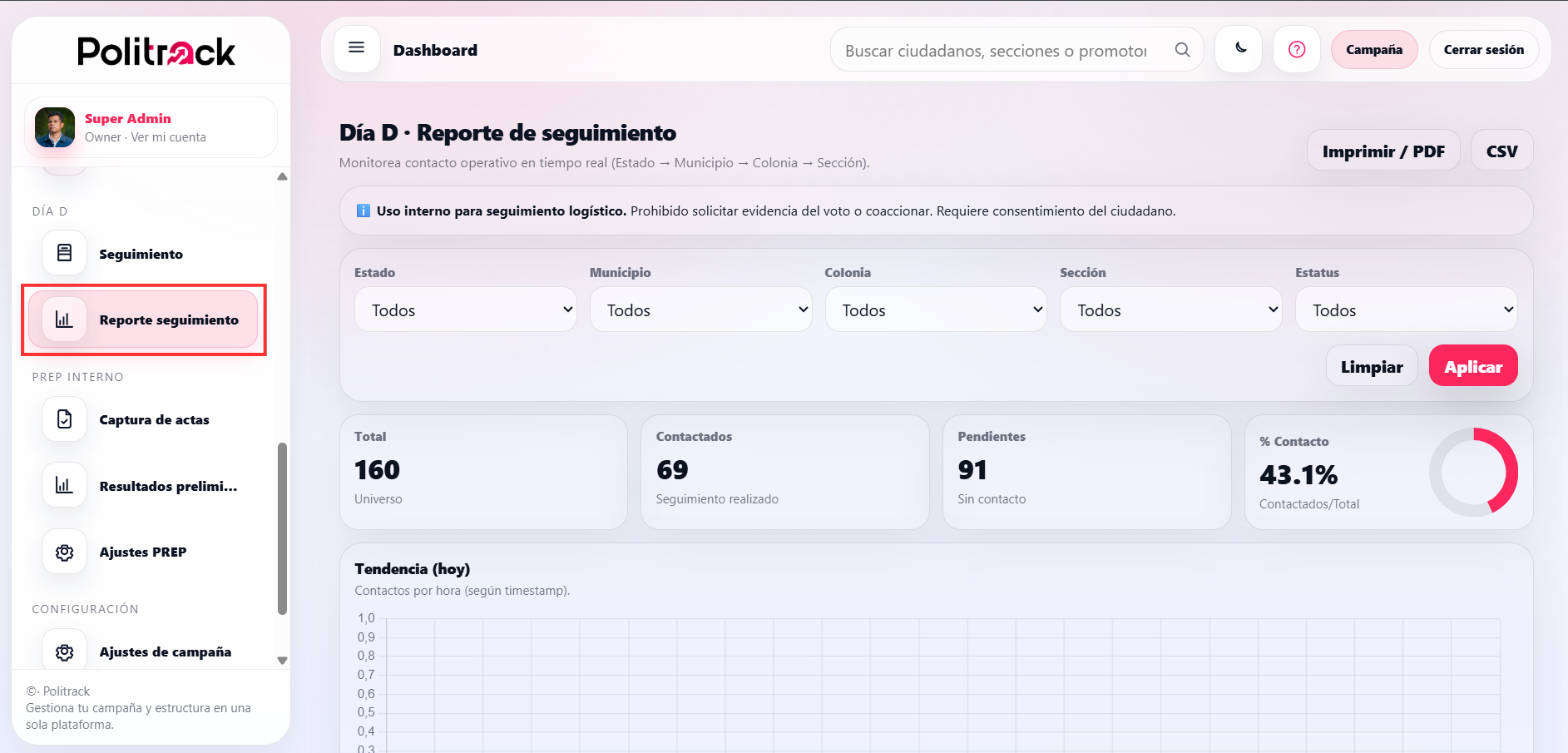Switch to the Dashboard view

pyautogui.click(x=435, y=50)
